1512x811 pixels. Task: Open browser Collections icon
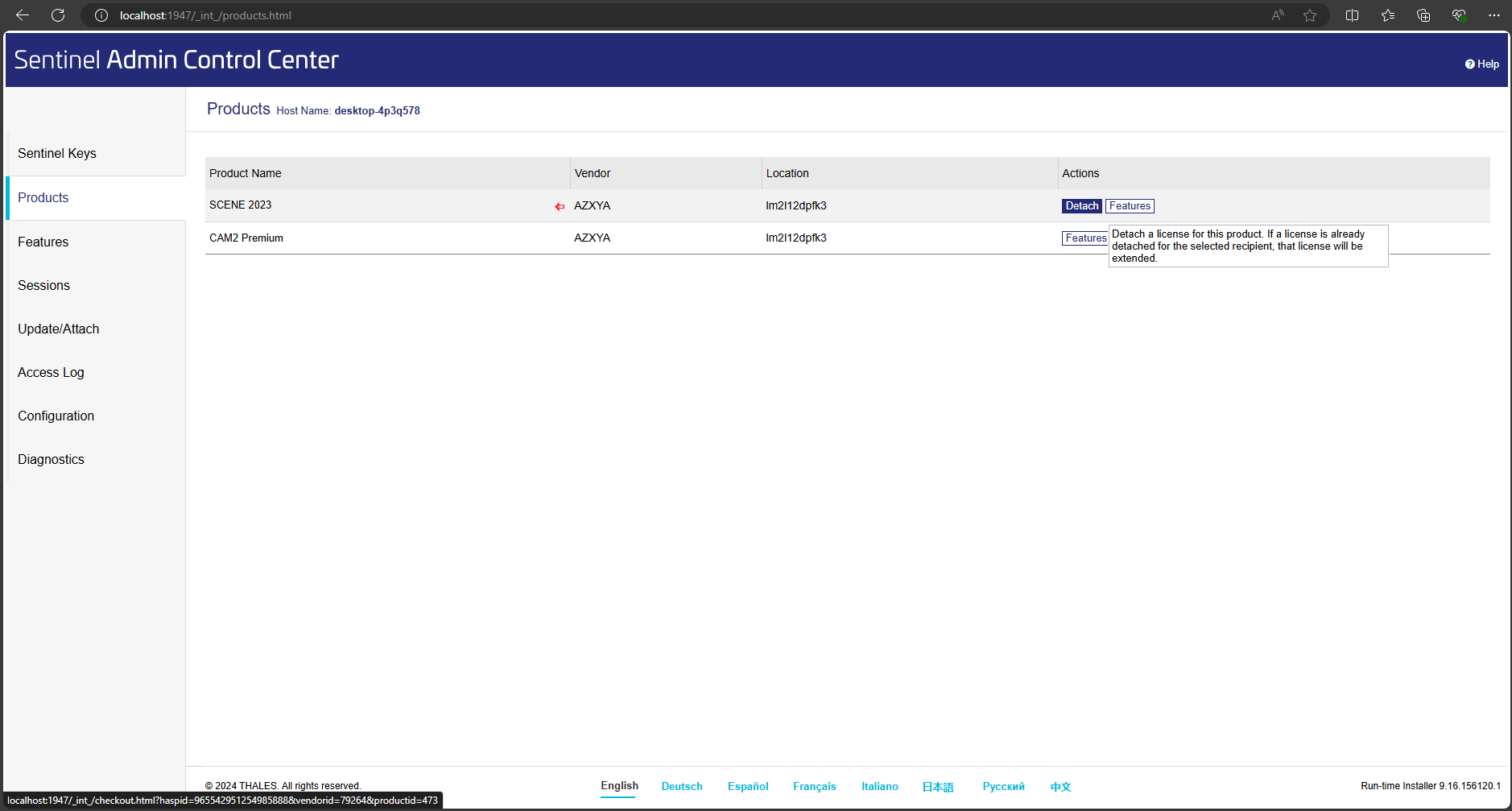(x=1423, y=15)
